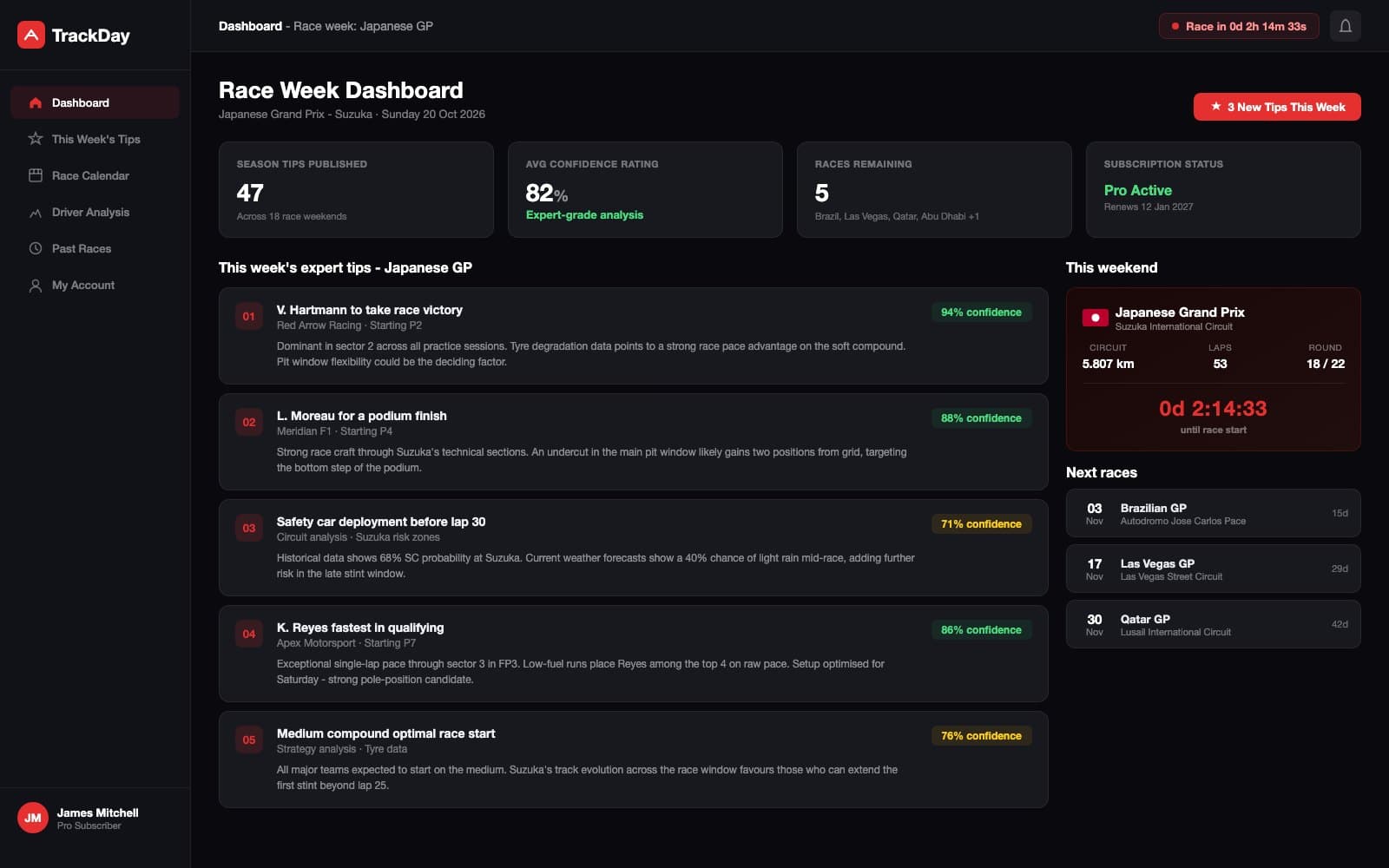This screenshot has width=1389, height=868.
Task: Click the 76% confidence badge
Action: [981, 736]
